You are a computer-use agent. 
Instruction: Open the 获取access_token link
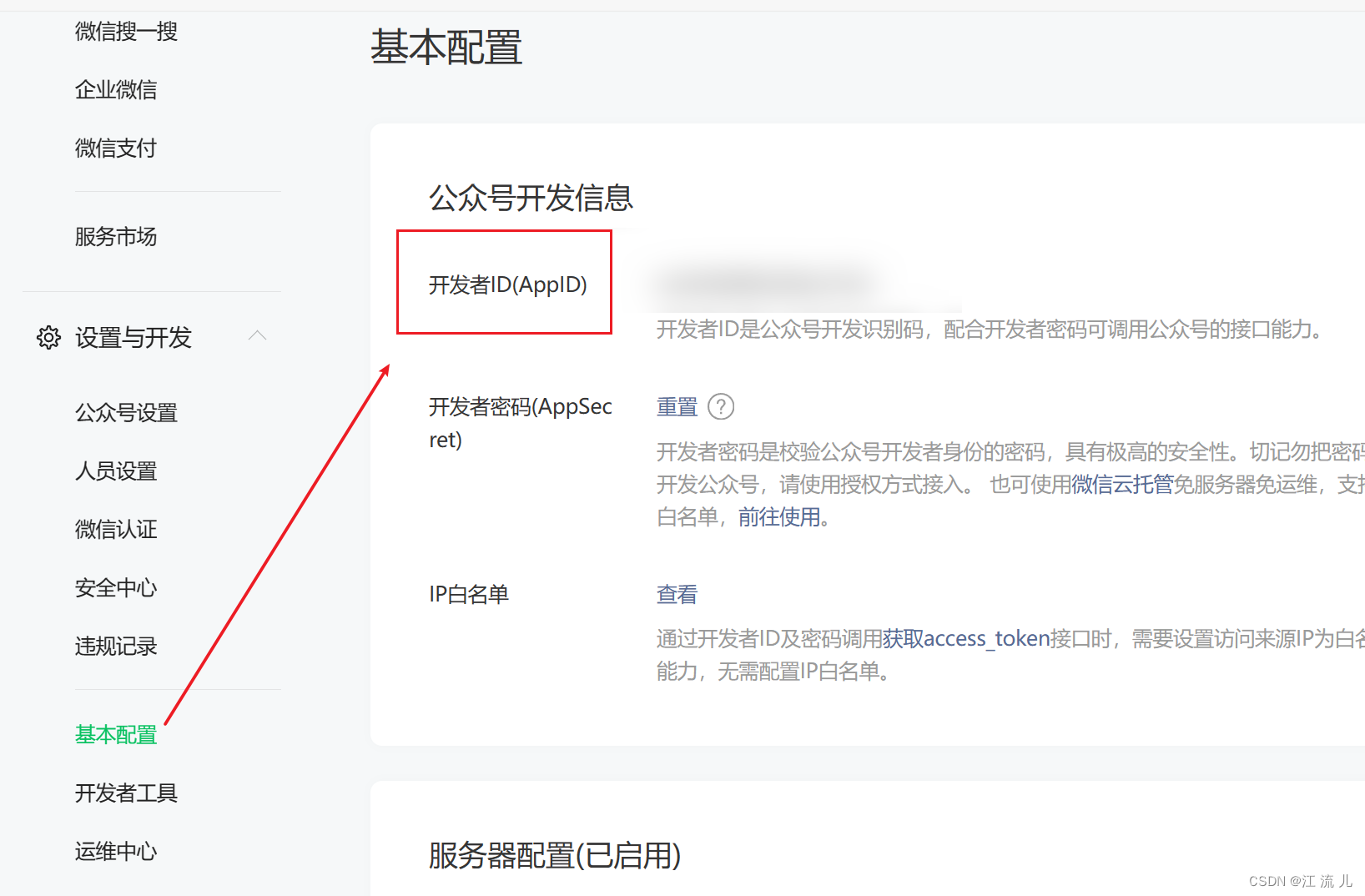(966, 639)
